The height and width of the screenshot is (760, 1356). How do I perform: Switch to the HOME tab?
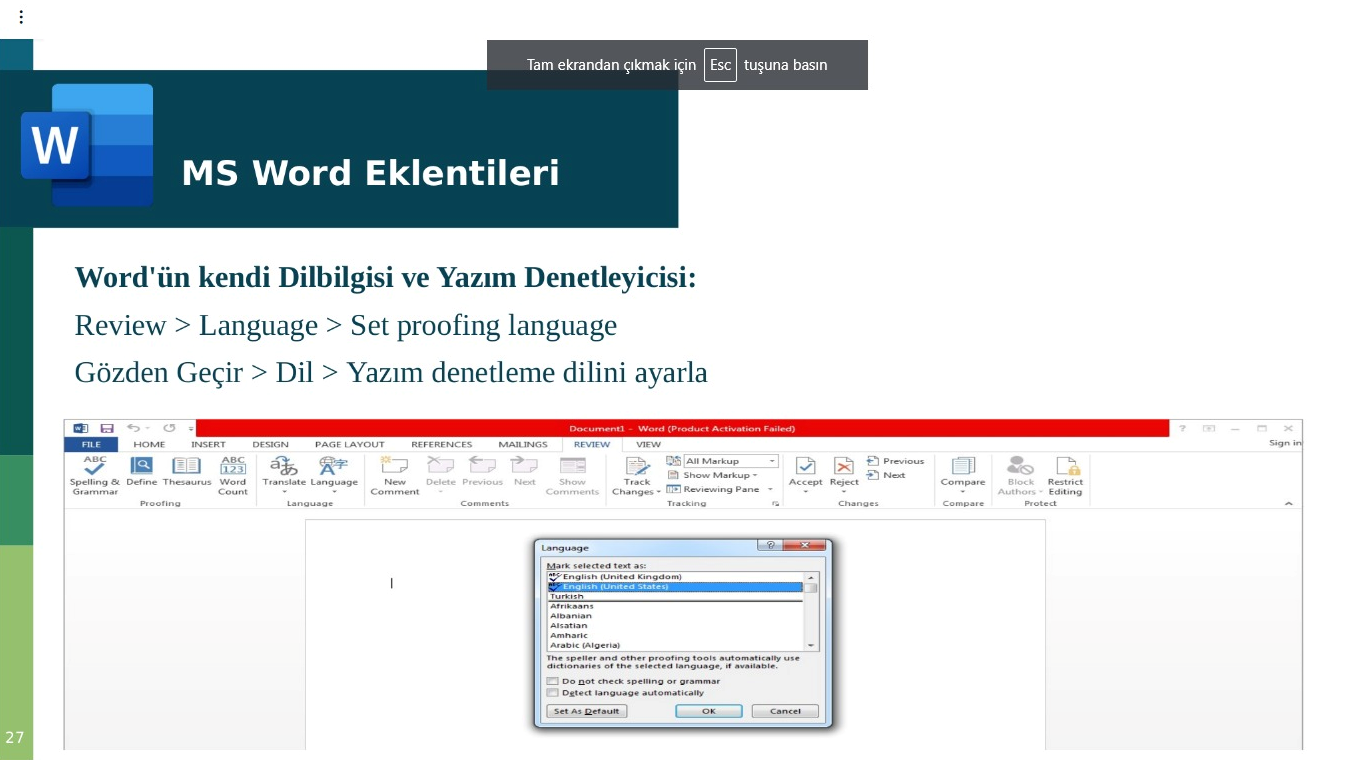click(149, 444)
